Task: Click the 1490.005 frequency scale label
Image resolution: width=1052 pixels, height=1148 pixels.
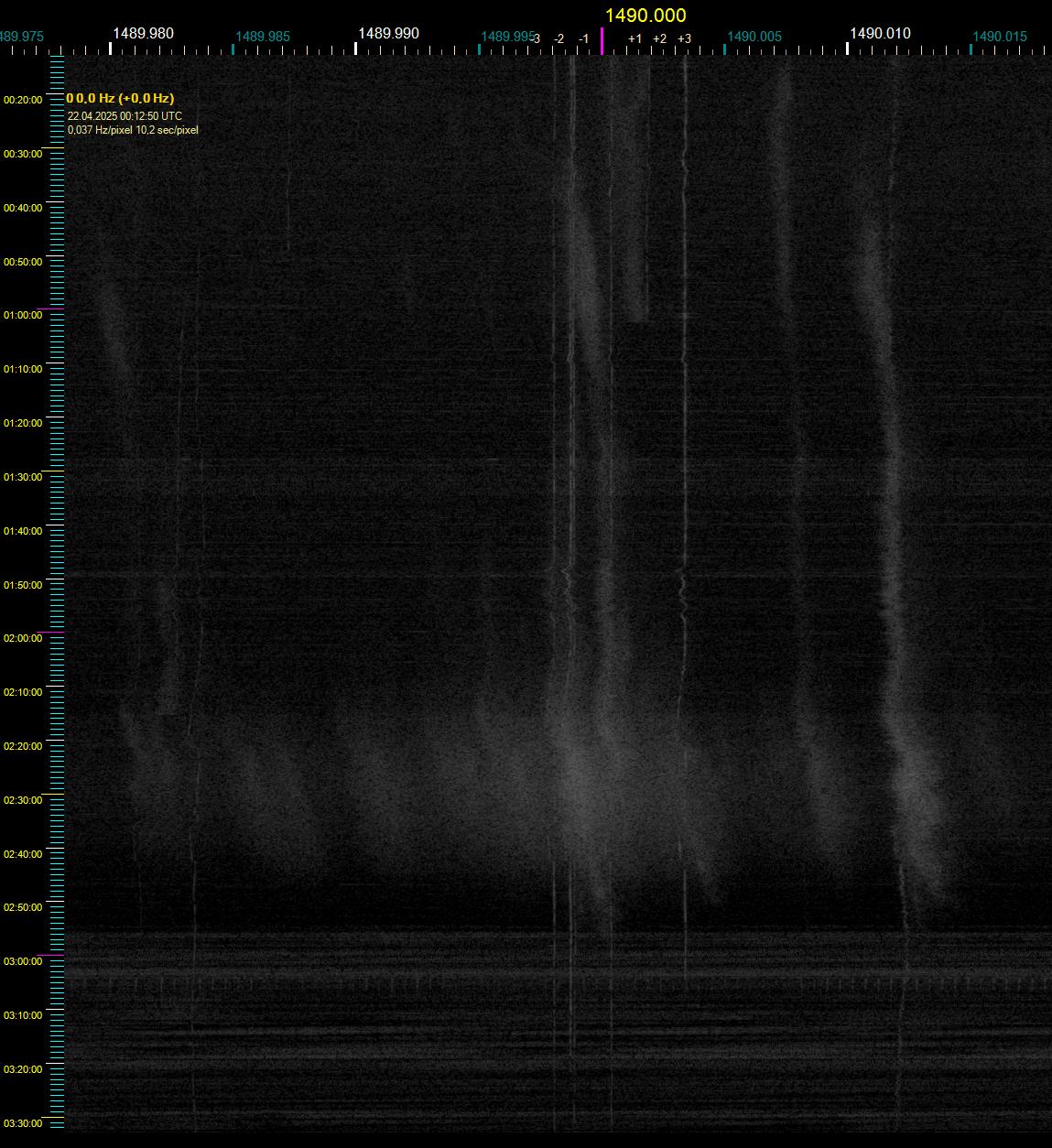Action: 754,37
